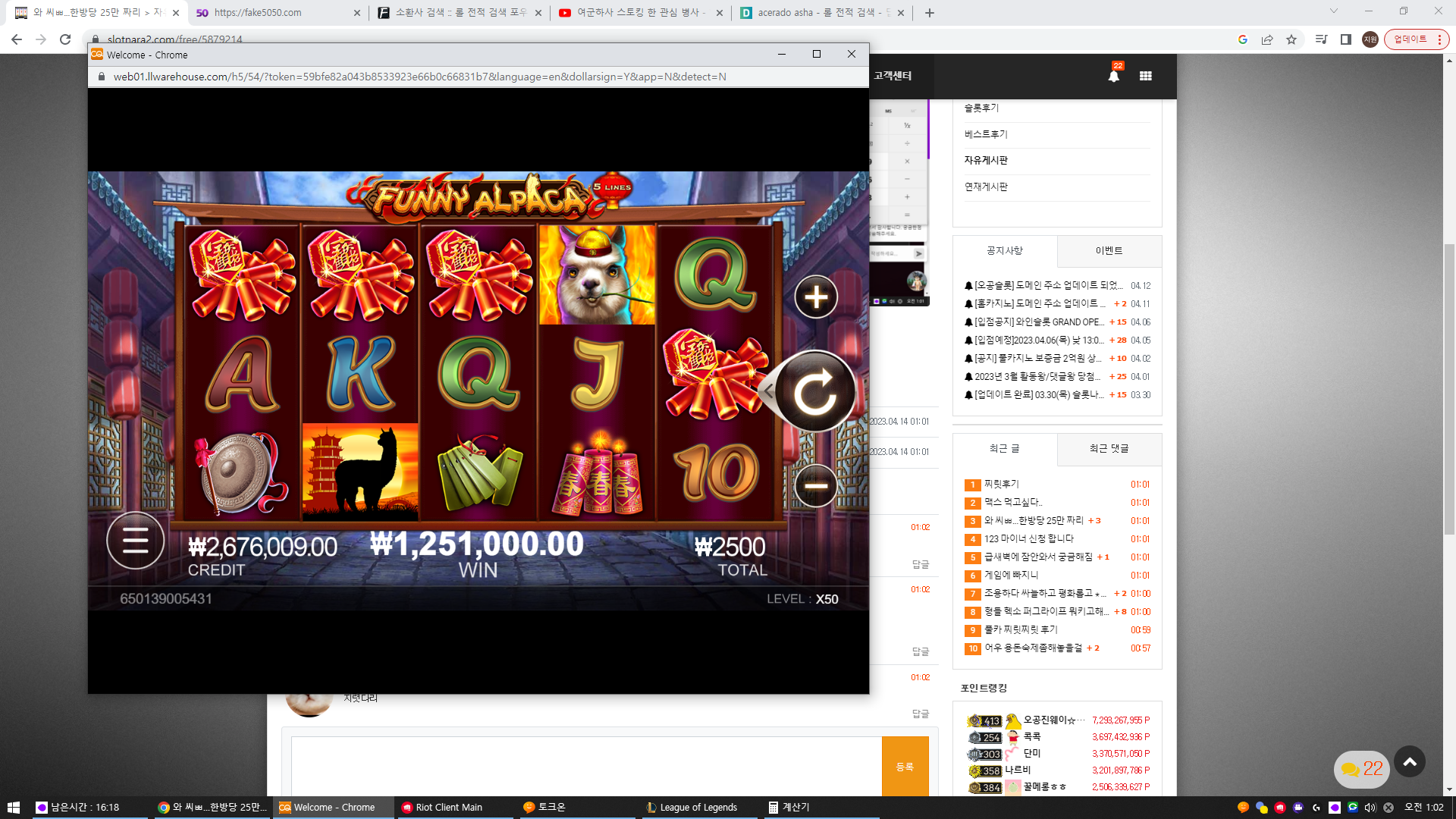Open League of Legends from the taskbar
The width and height of the screenshot is (1456, 819).
point(698,808)
